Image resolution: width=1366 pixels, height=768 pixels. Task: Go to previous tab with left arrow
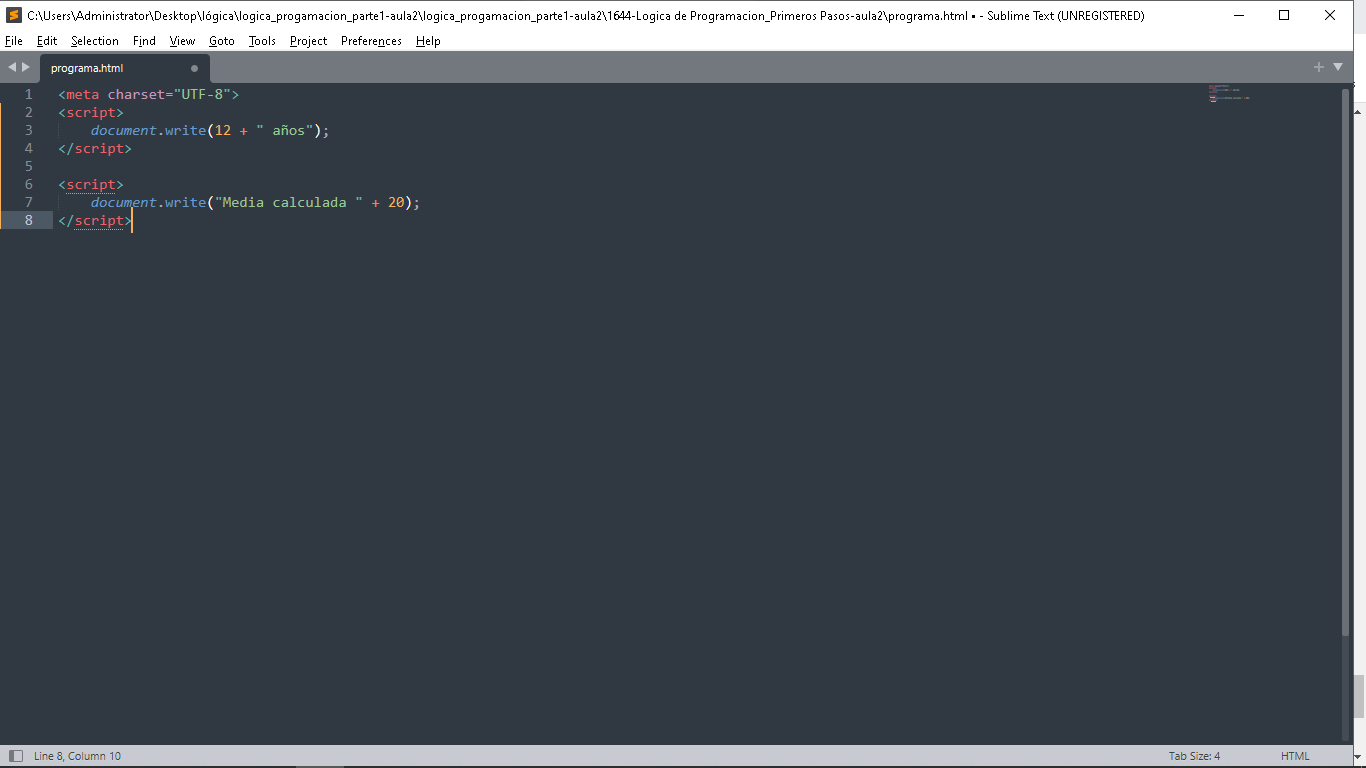(12, 67)
